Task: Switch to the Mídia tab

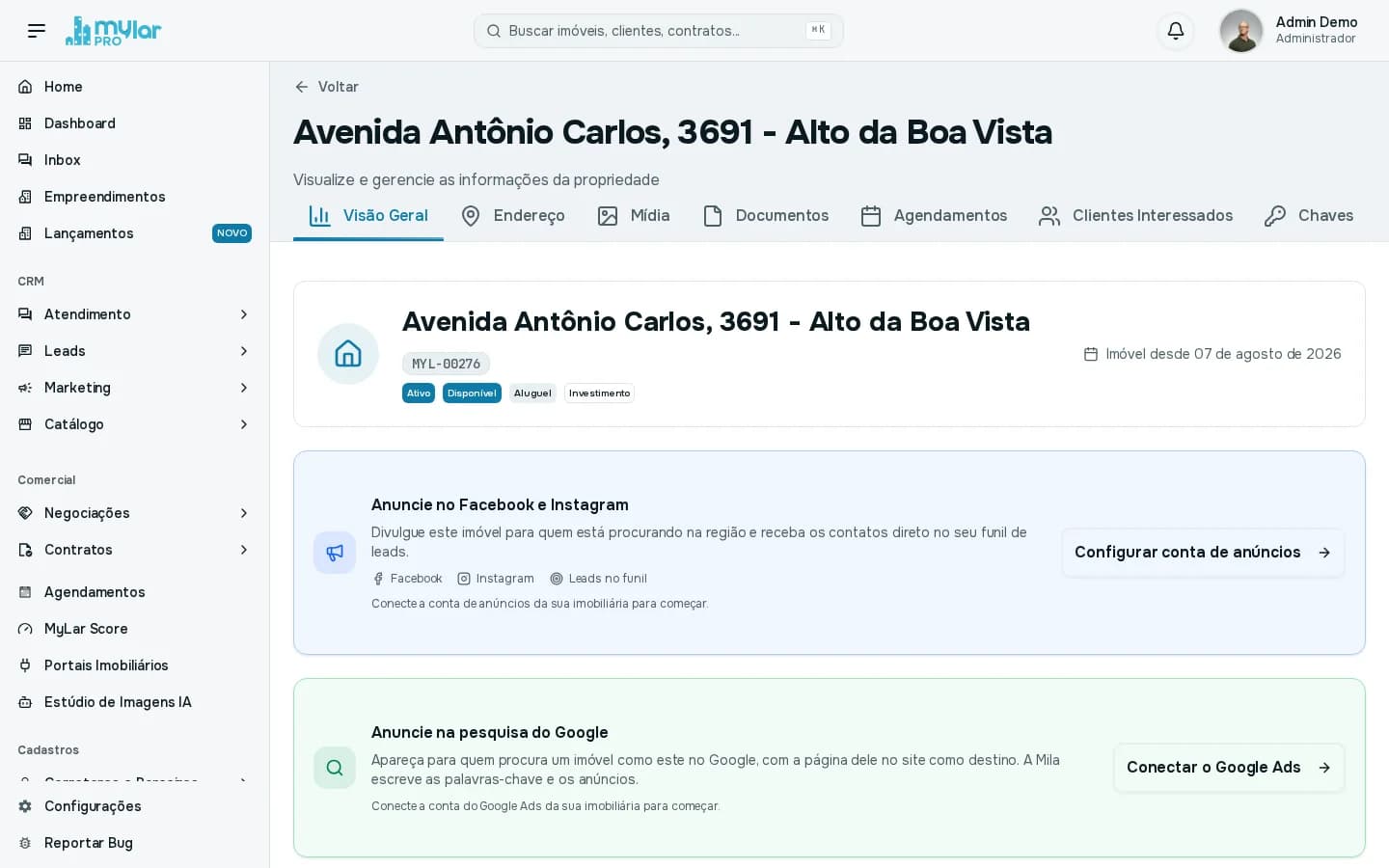Action: pos(633,216)
